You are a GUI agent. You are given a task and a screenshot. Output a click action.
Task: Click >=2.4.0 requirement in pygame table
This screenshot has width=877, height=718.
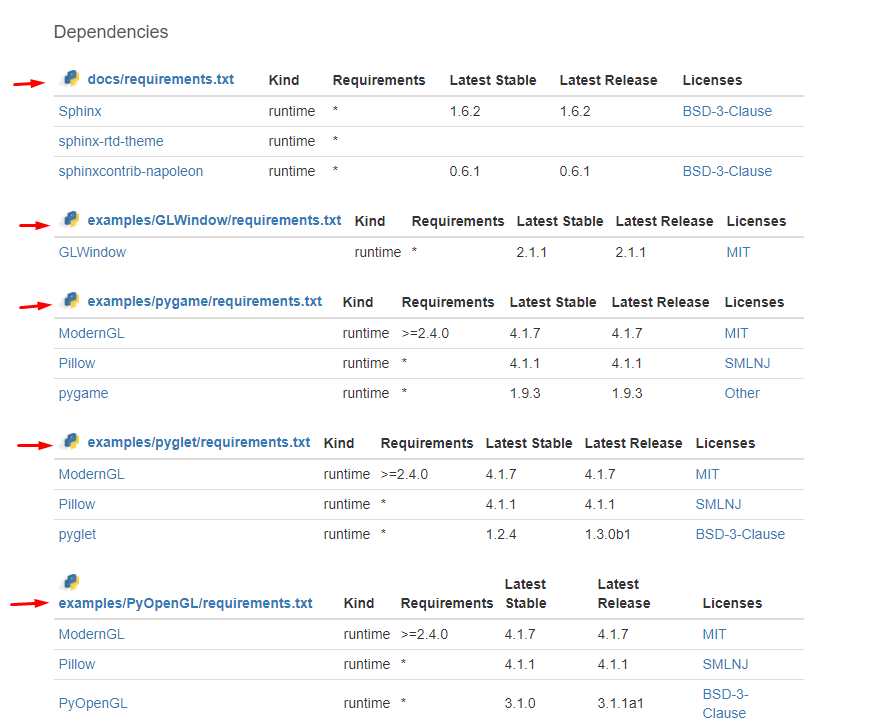[425, 333]
